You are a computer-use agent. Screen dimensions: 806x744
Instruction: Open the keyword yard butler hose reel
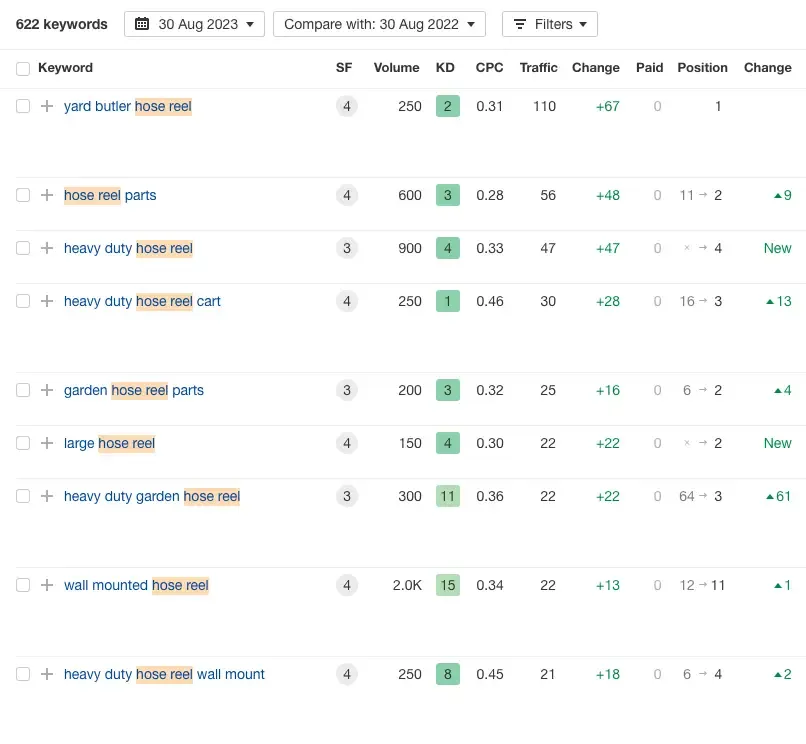(x=127, y=106)
